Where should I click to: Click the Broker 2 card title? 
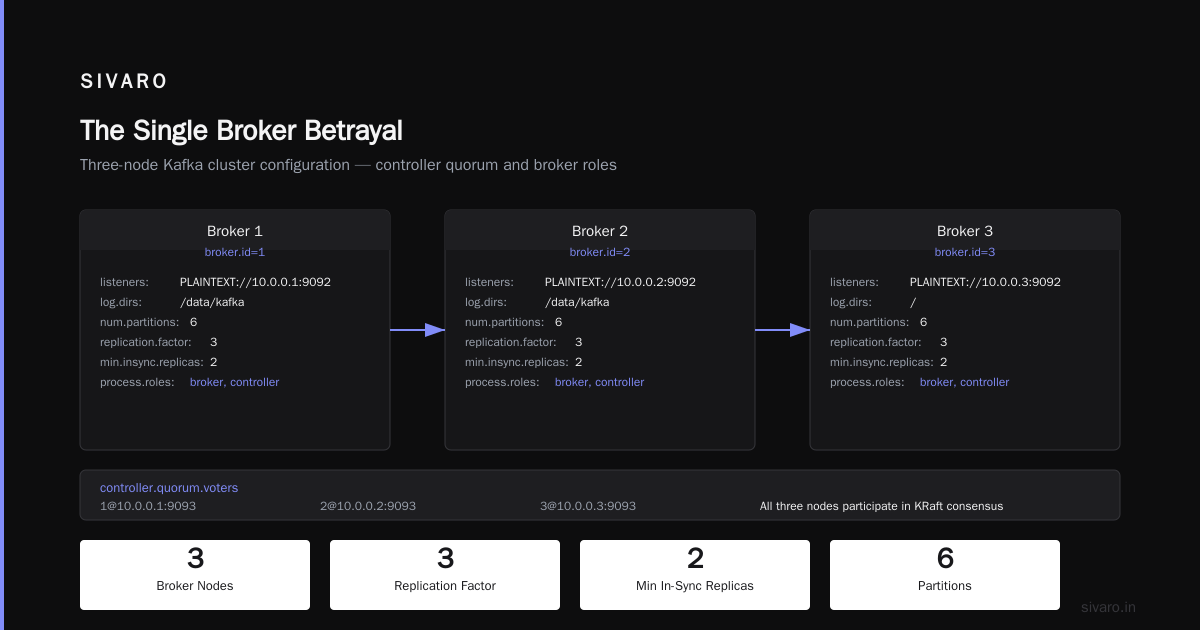[600, 231]
